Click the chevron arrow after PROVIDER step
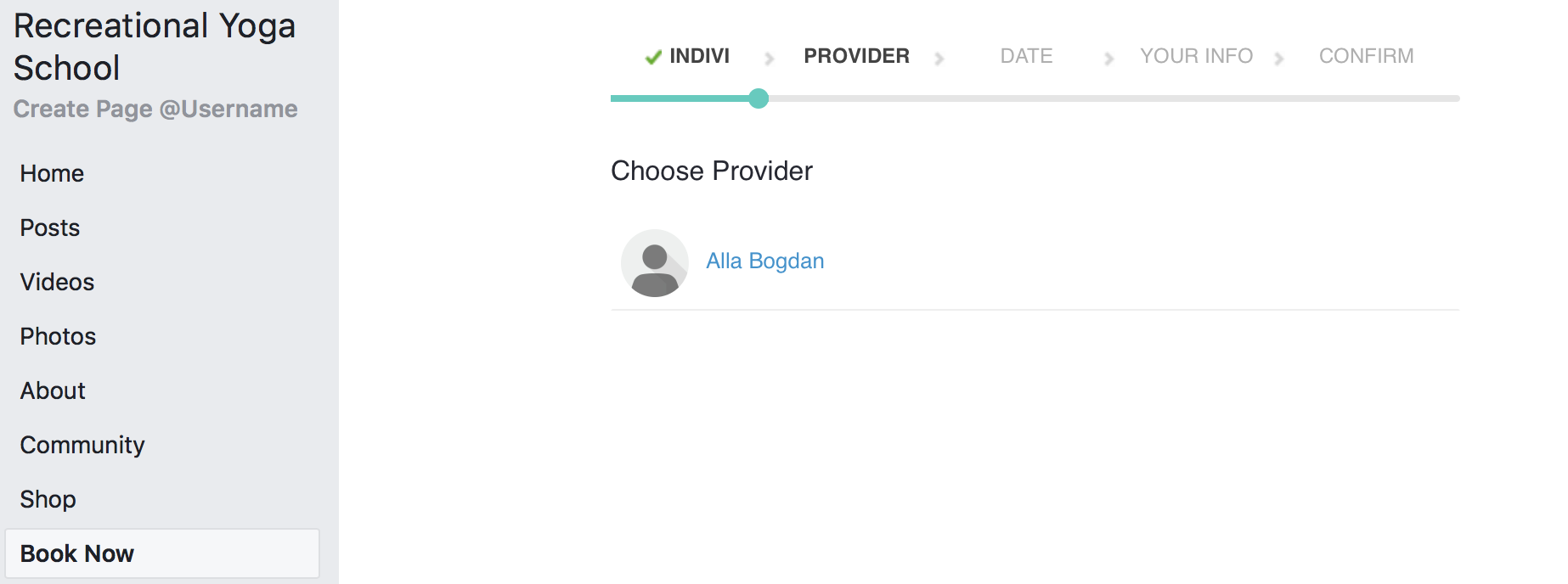This screenshot has width=1568, height=584. pos(939,59)
